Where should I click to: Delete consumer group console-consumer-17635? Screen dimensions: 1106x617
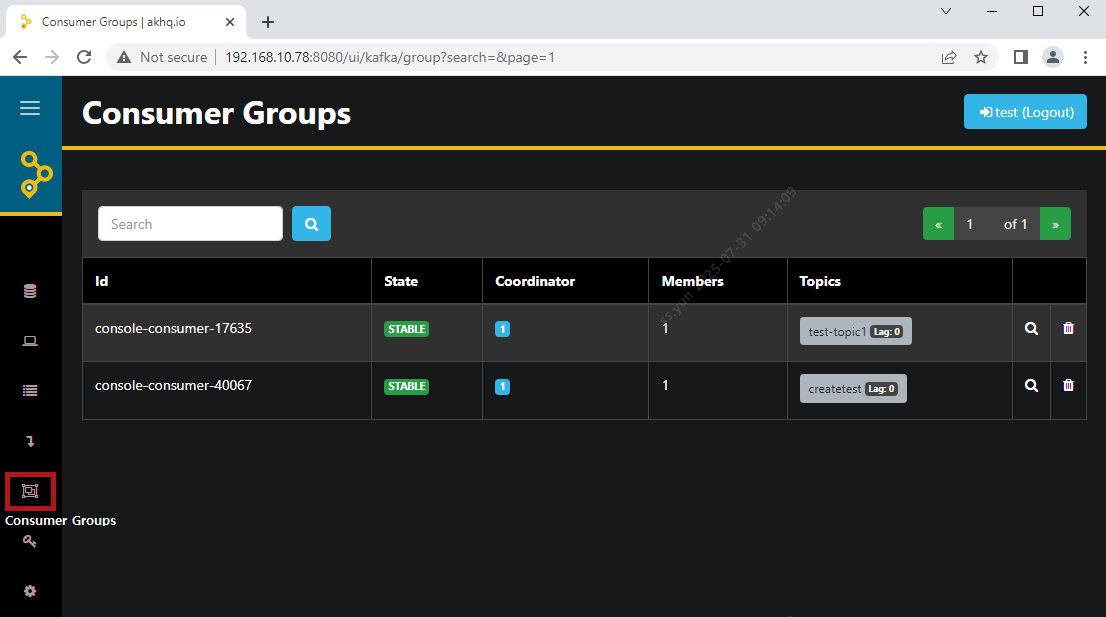(x=1068, y=329)
